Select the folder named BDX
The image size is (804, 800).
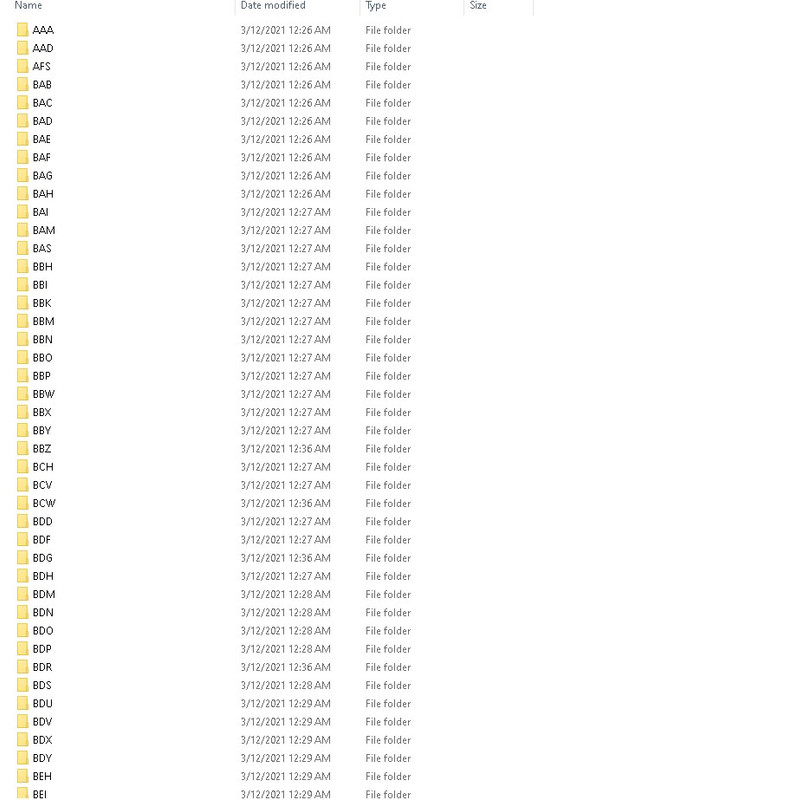(x=43, y=740)
